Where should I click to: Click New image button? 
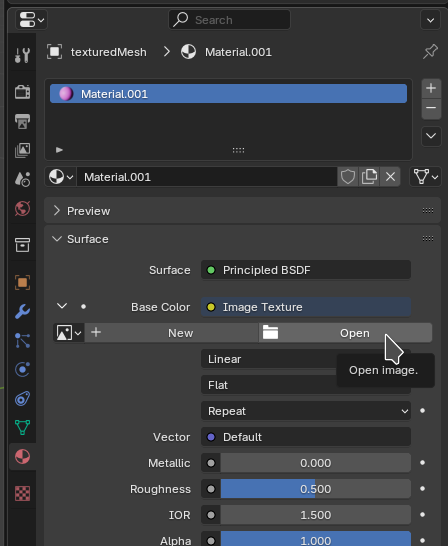click(171, 333)
